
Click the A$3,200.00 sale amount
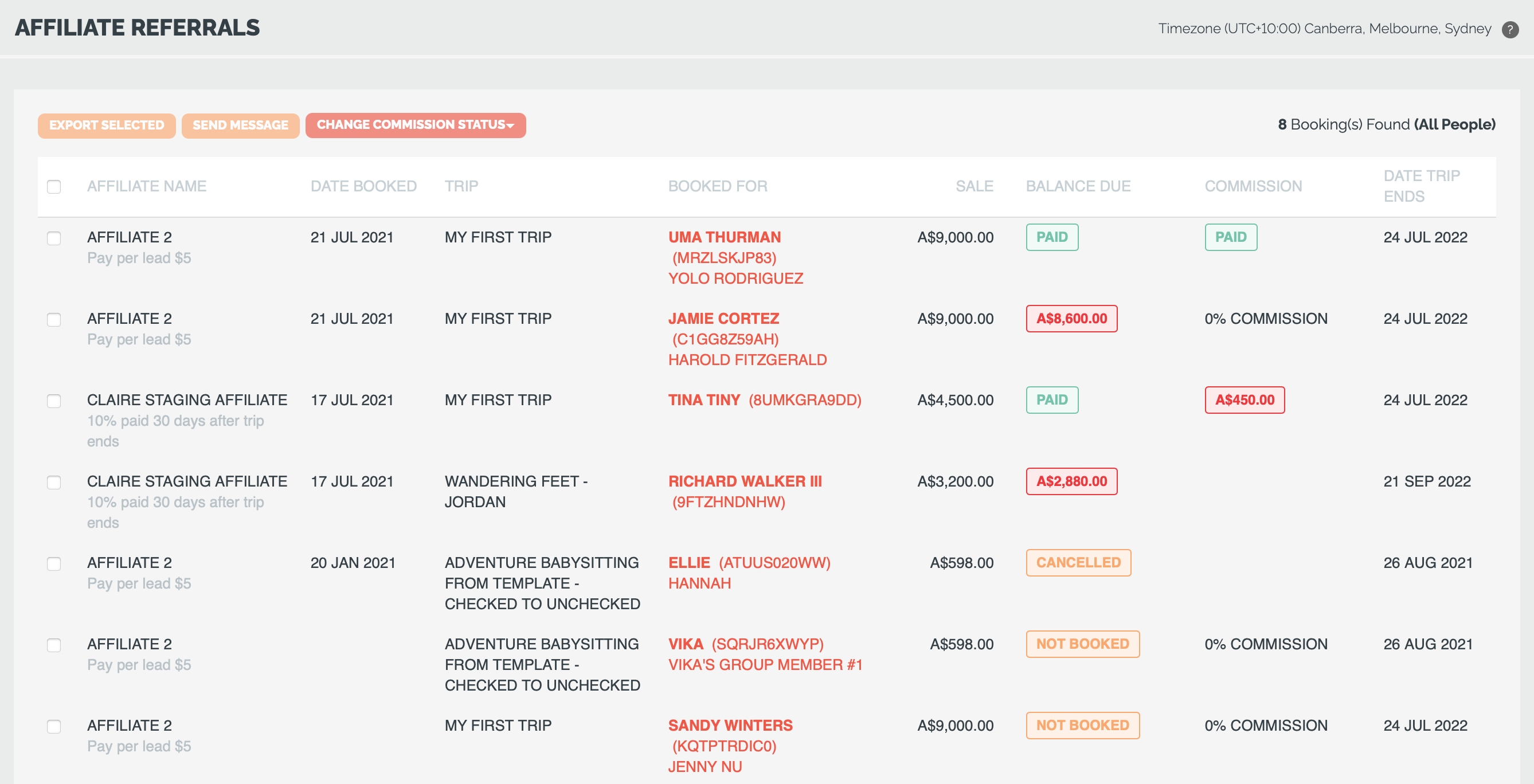(x=955, y=481)
